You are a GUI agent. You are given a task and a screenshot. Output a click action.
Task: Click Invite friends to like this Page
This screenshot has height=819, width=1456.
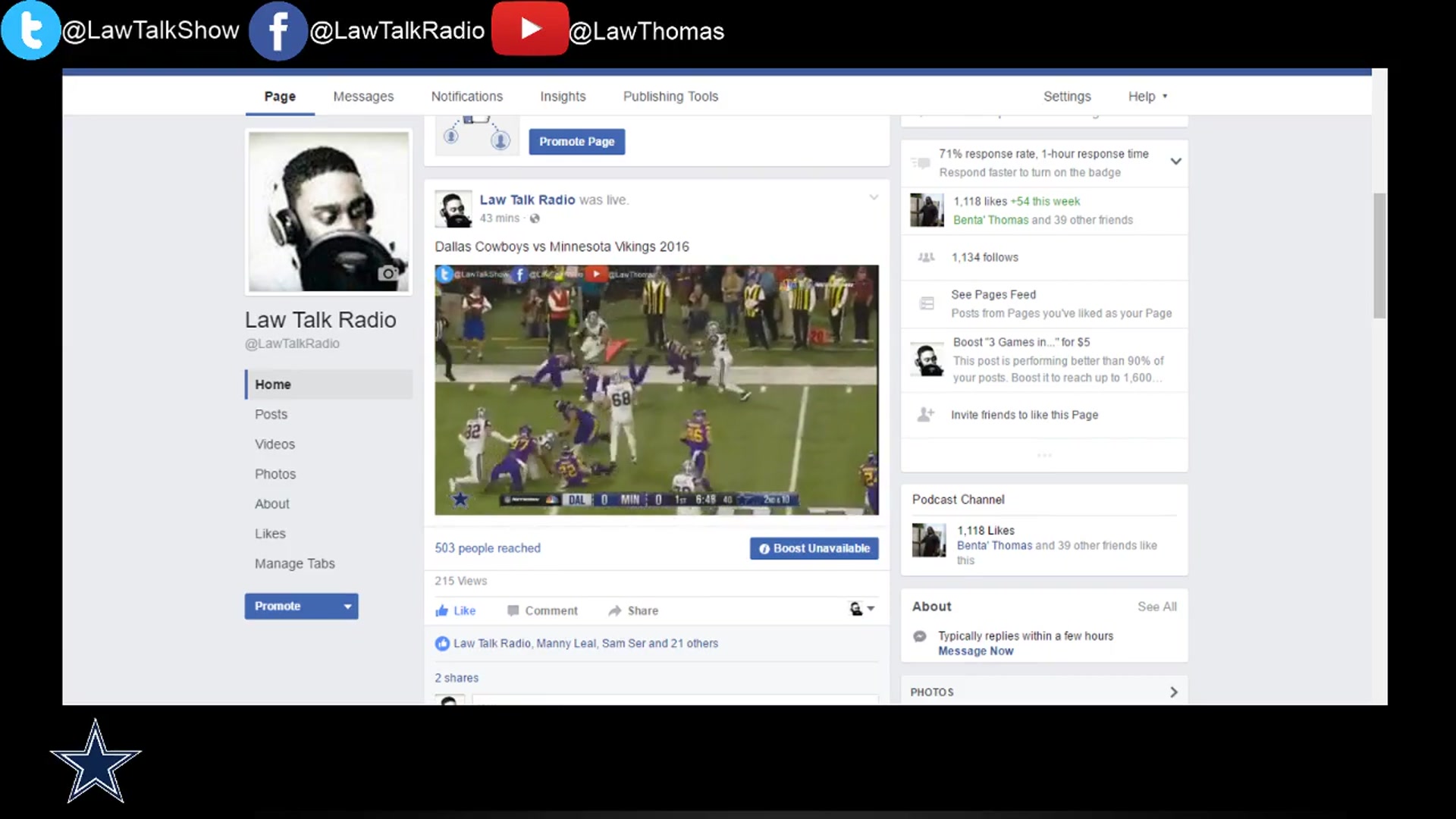click(x=1025, y=415)
